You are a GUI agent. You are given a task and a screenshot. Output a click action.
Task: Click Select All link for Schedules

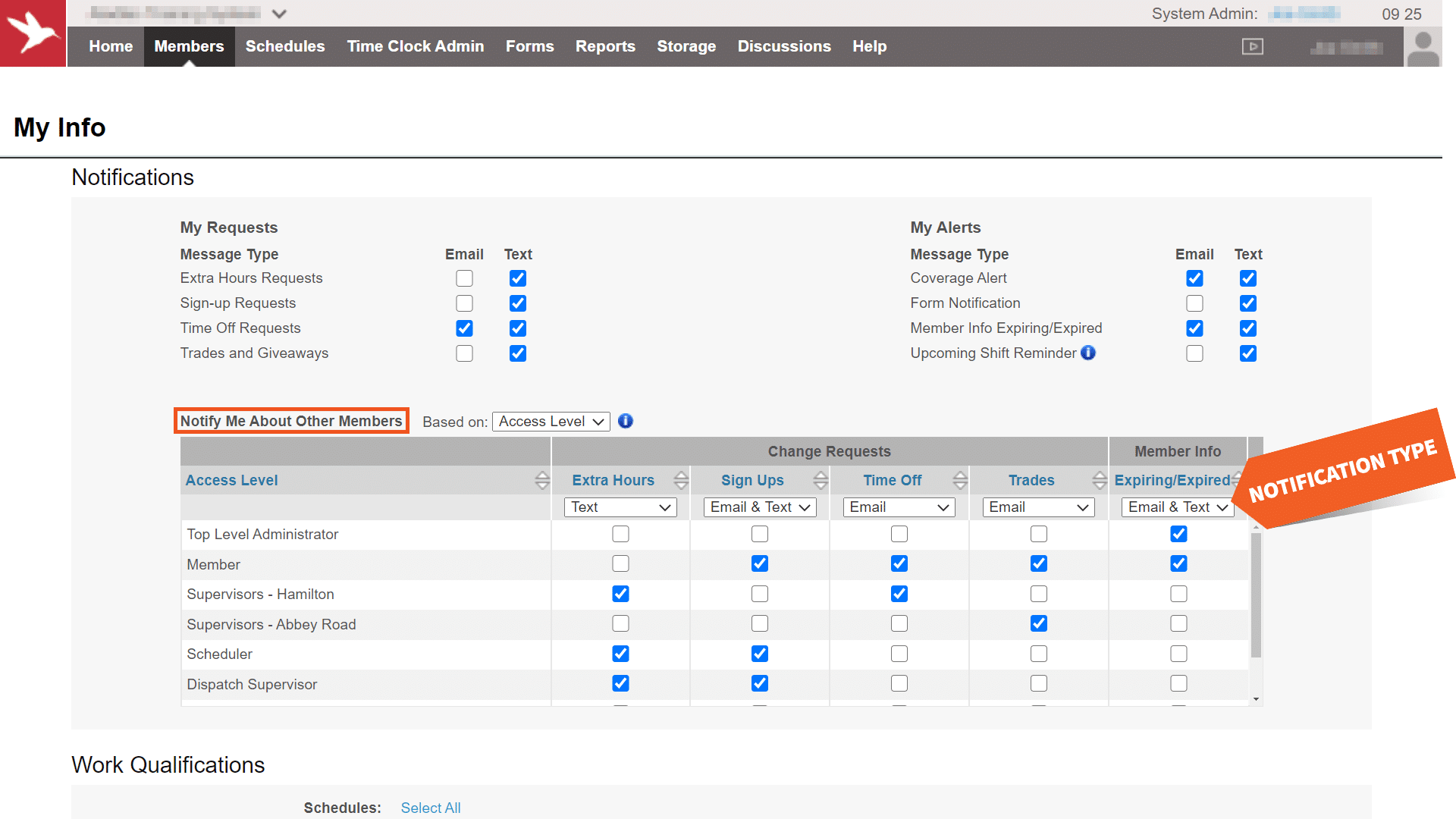point(431,808)
